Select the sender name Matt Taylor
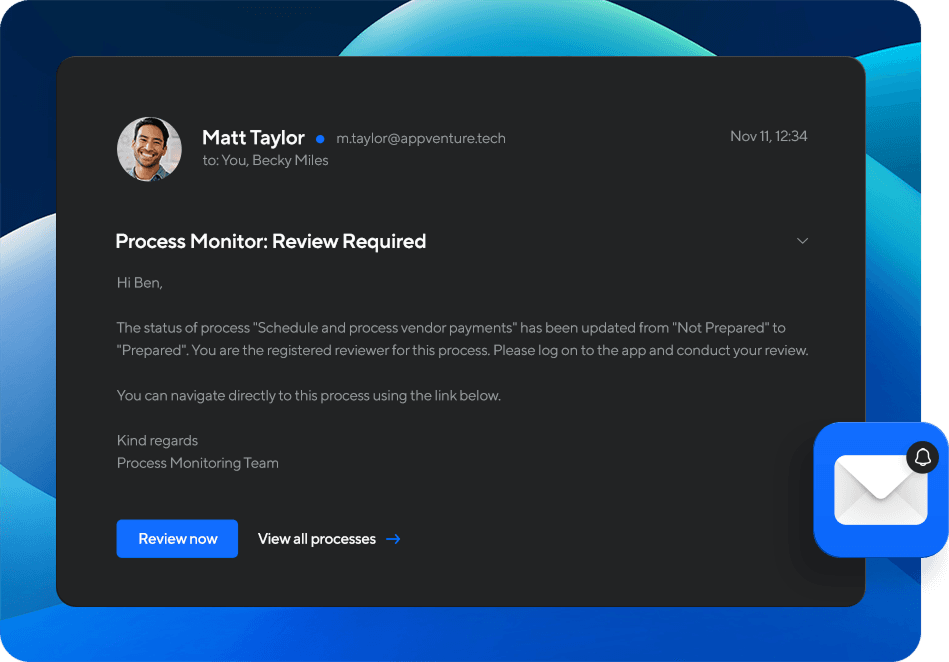Screen dimensions: 949x662 pyautogui.click(x=253, y=137)
